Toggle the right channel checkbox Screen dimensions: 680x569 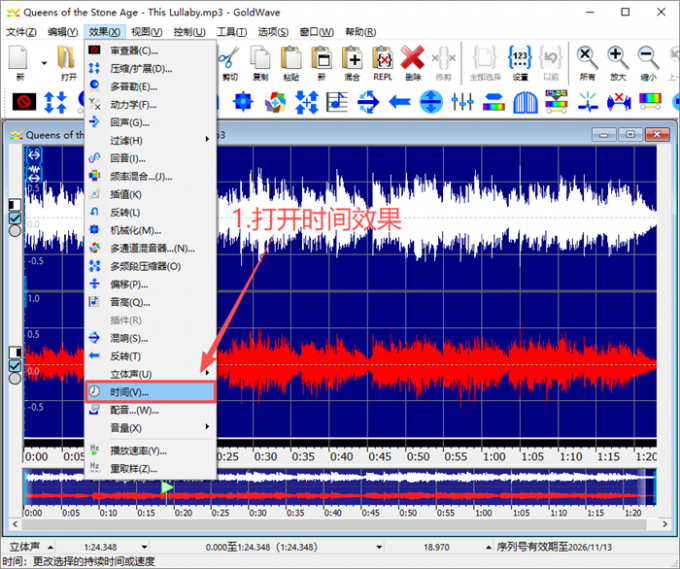15,366
